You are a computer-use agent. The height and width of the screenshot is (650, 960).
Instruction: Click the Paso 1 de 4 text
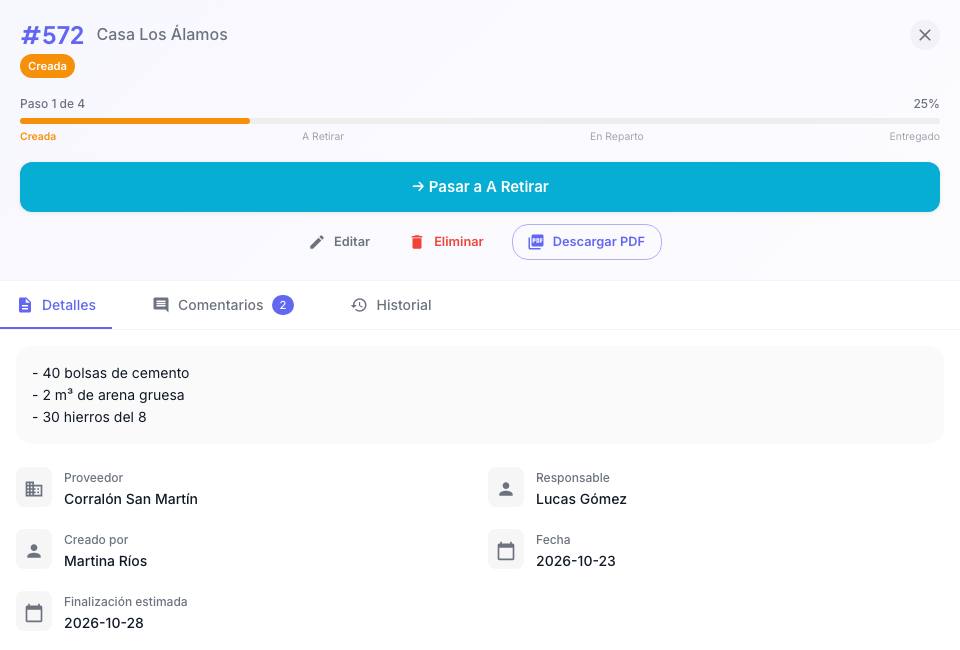pos(52,103)
